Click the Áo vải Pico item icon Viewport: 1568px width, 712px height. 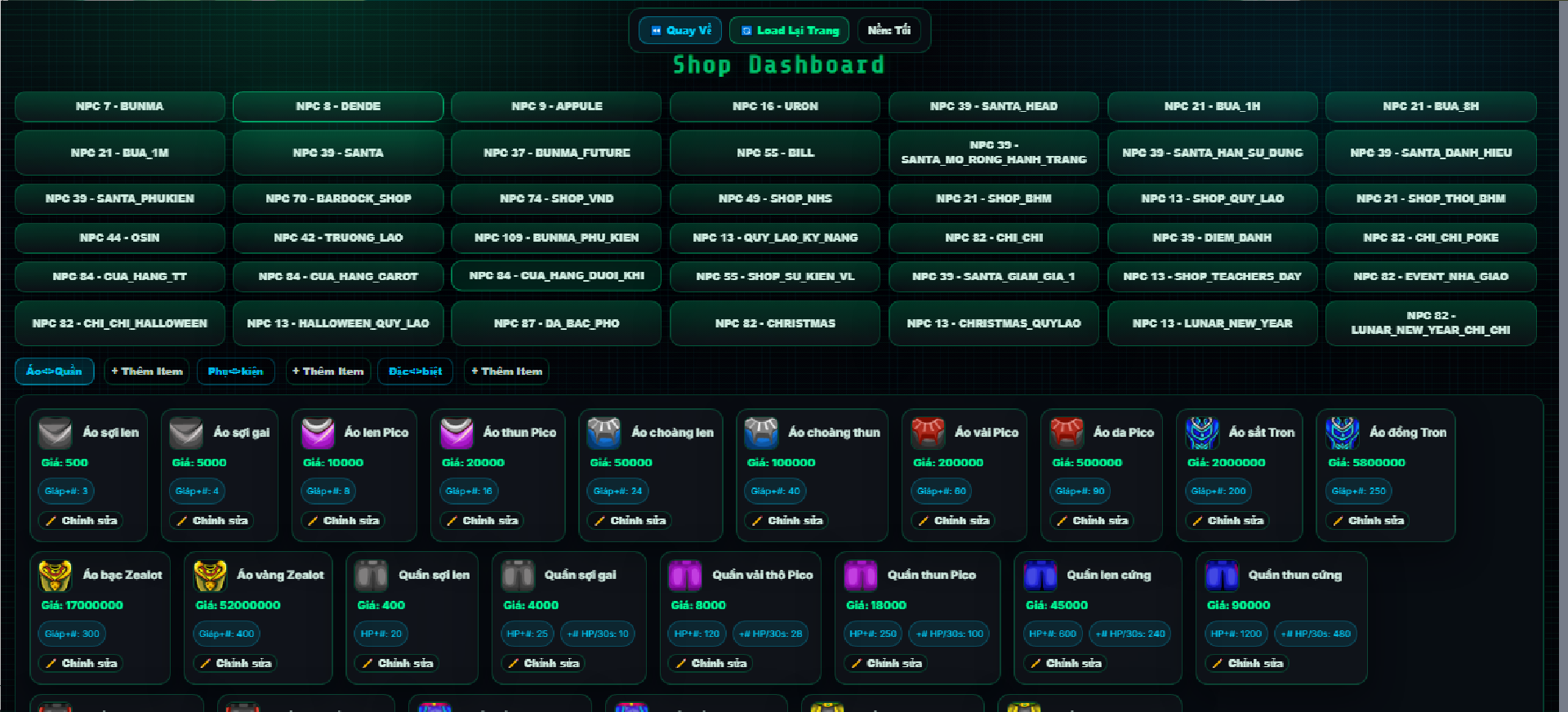[x=928, y=433]
